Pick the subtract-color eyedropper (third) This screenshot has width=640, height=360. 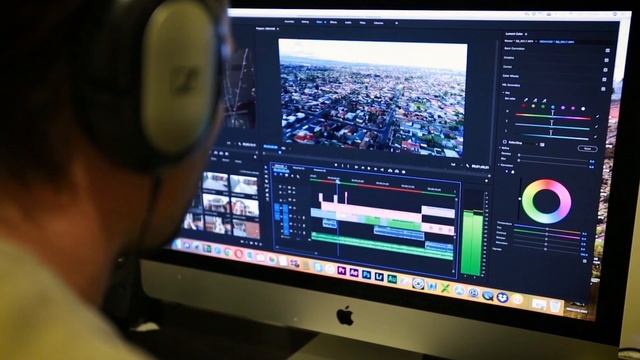point(544,100)
